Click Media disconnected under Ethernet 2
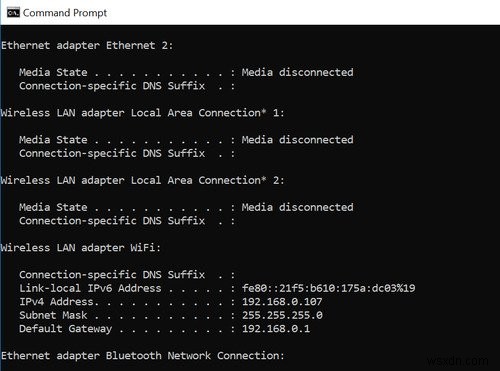Viewport: 500px width, 371px height. click(x=298, y=72)
